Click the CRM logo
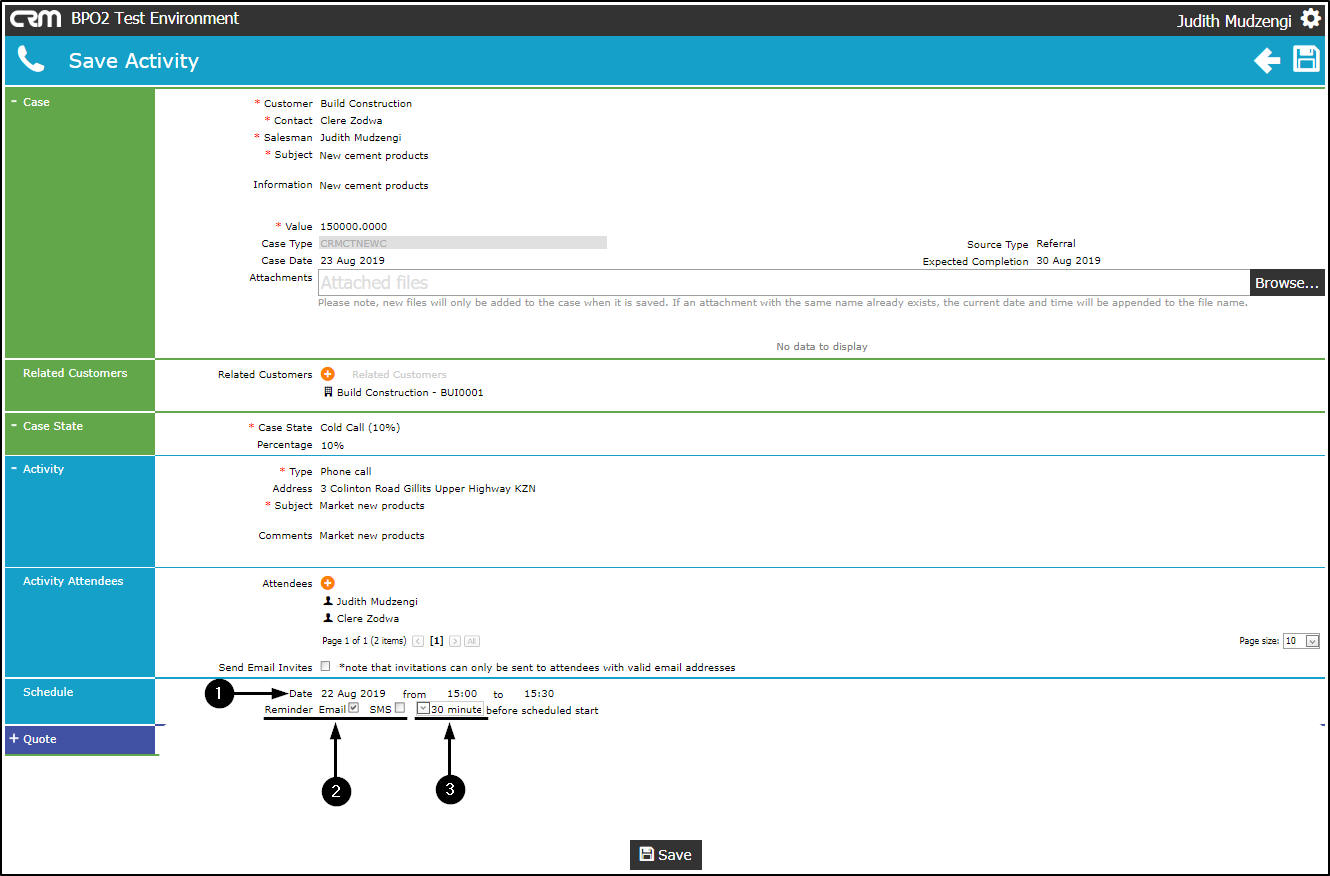Viewport: 1330px width, 876px height. coord(36,18)
